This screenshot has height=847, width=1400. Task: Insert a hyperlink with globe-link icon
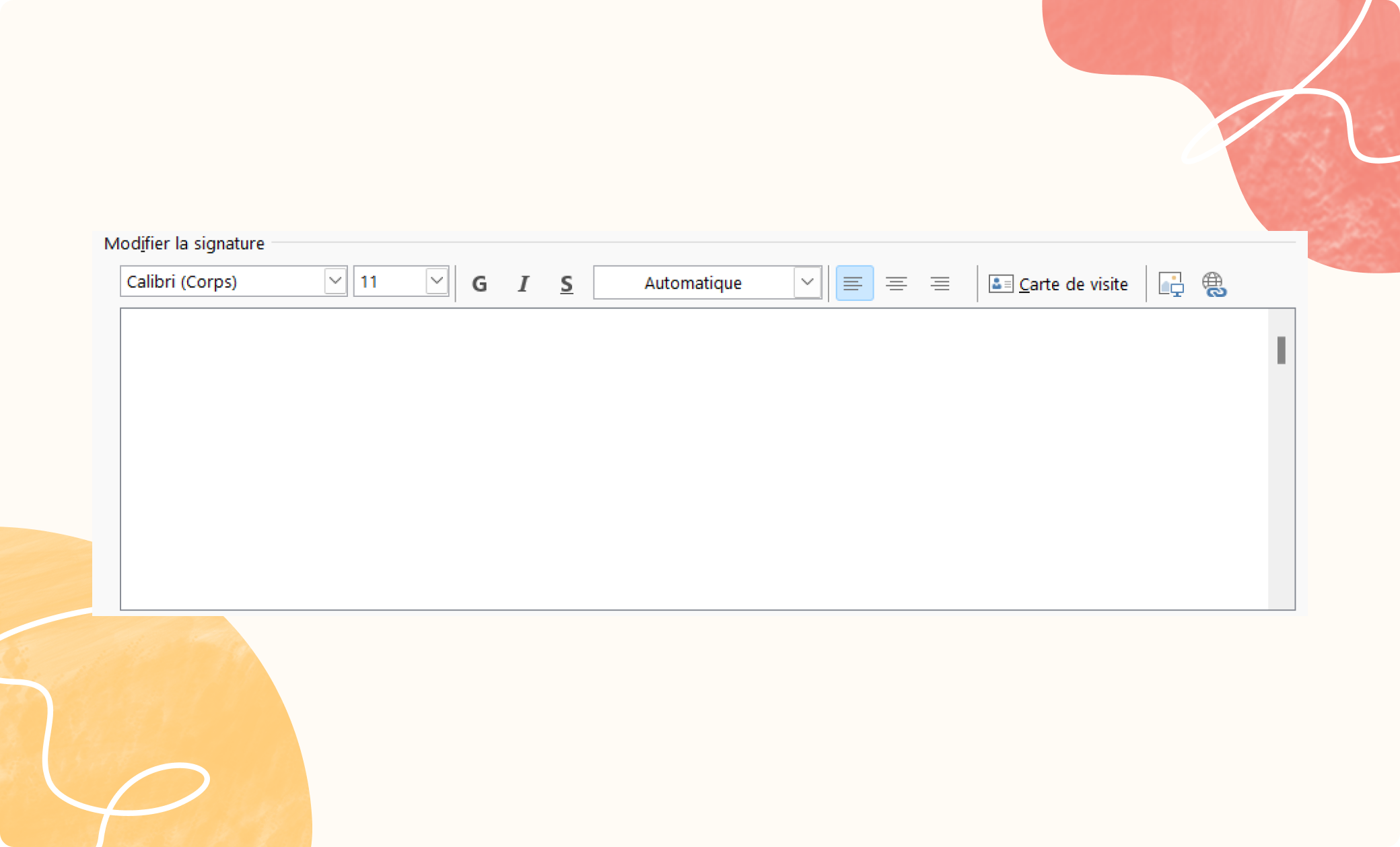1214,284
